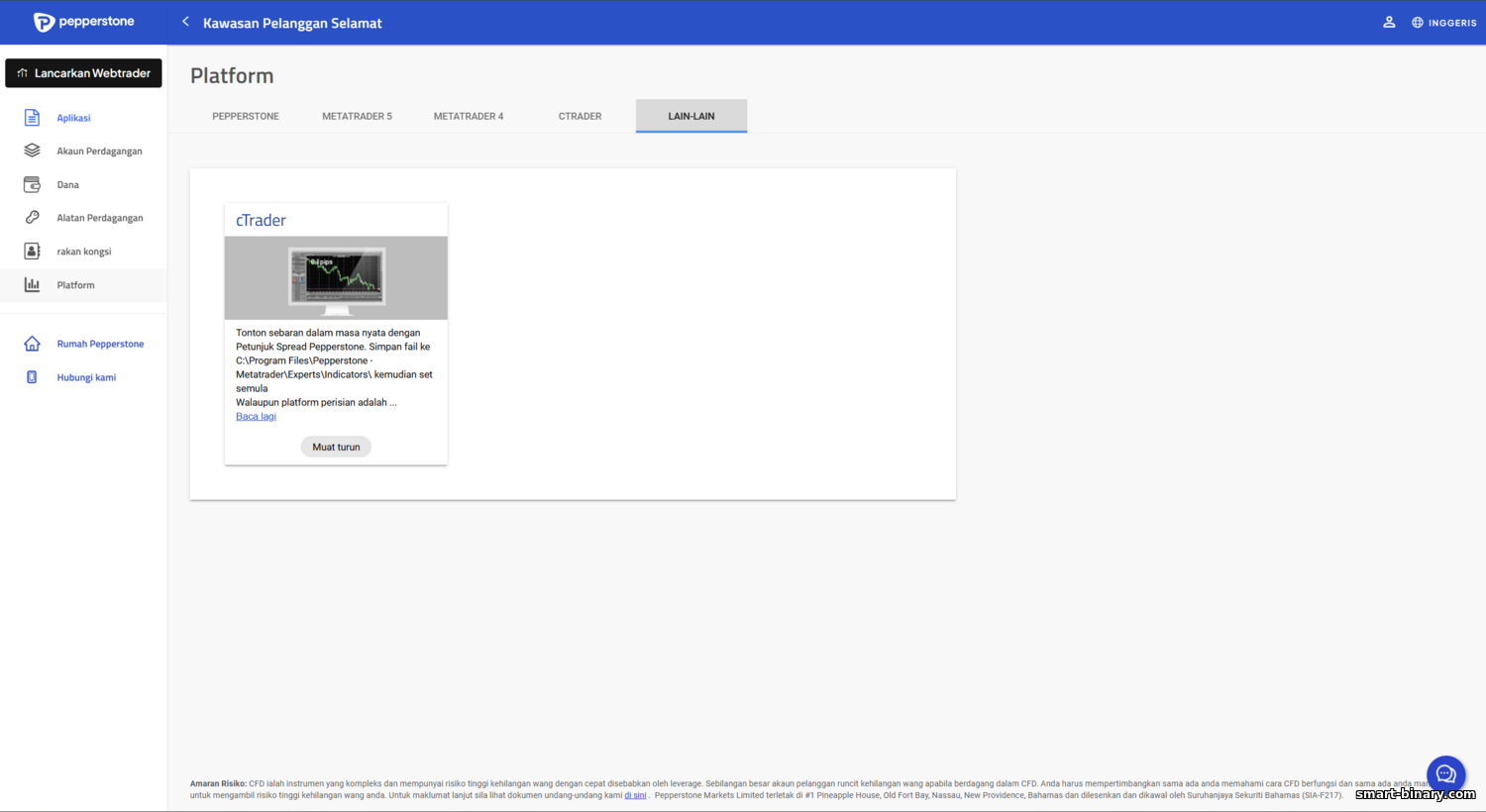
Task: Click the Rumah Pepperstone home icon
Action: click(x=32, y=344)
